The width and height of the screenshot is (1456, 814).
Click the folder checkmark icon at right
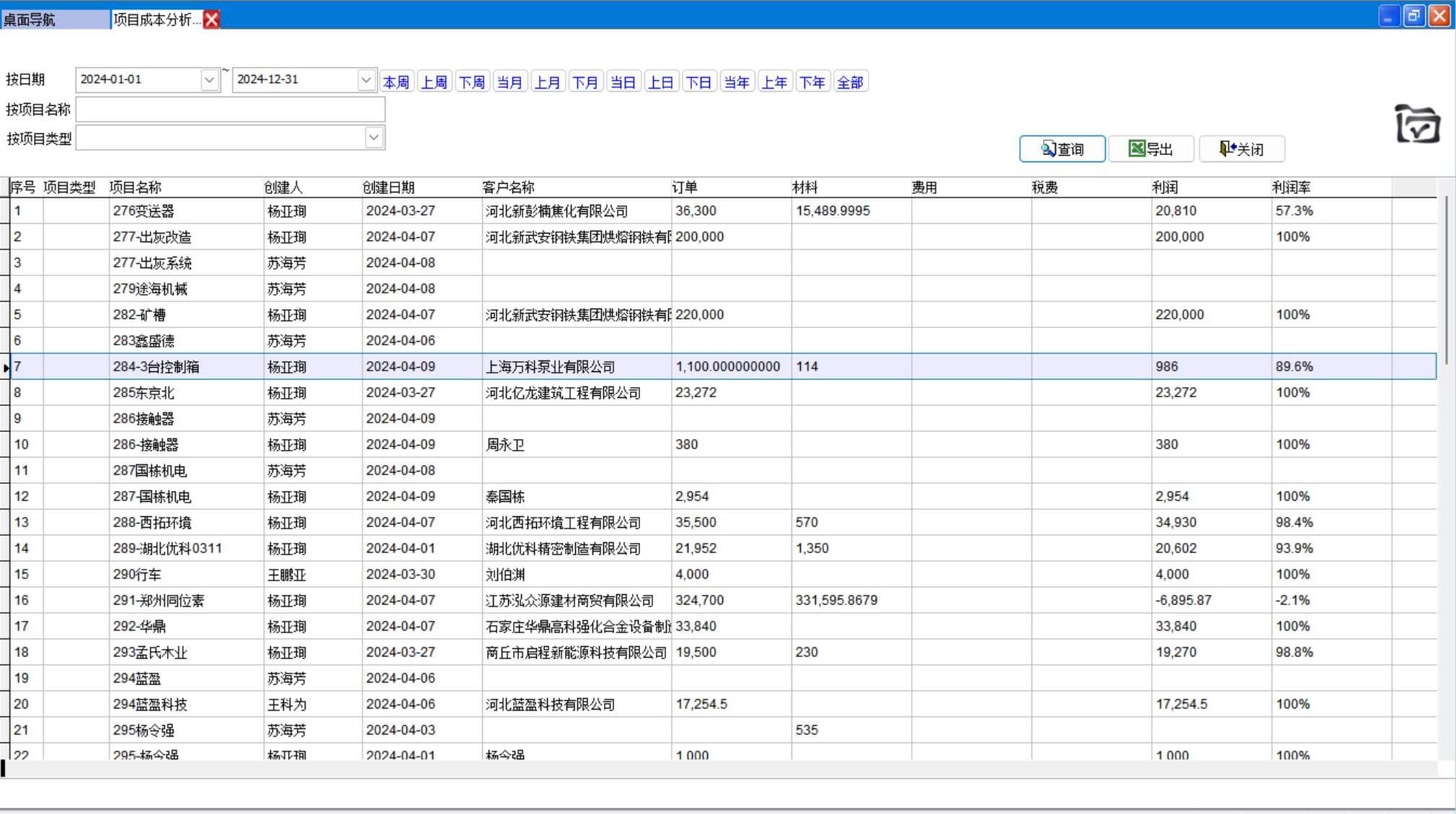(1416, 124)
